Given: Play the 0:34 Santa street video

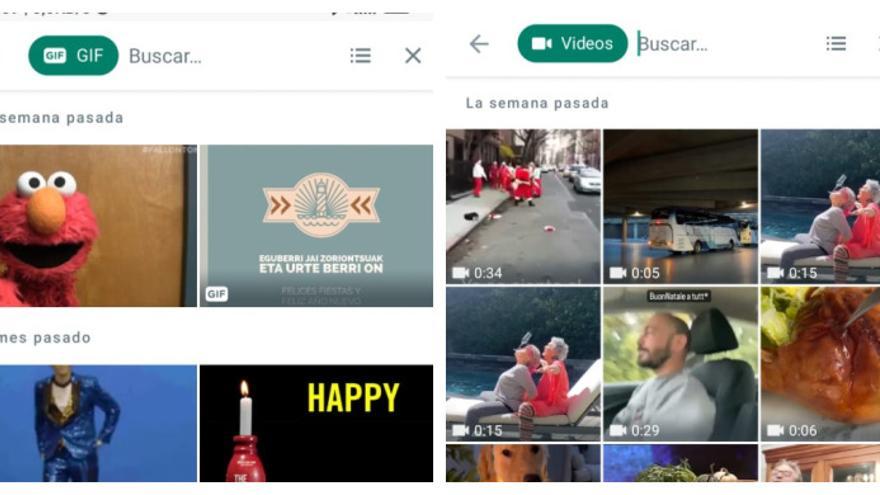Looking at the screenshot, I should pyautogui.click(x=523, y=207).
